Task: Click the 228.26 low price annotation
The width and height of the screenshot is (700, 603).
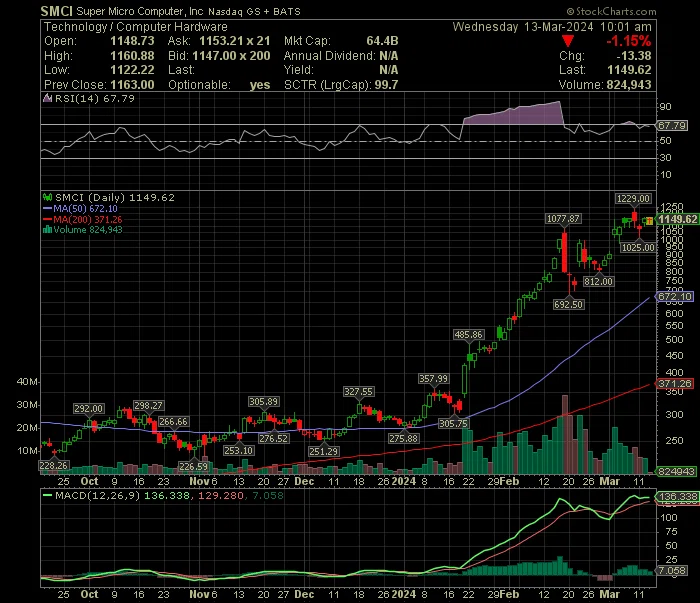Action: pyautogui.click(x=54, y=466)
